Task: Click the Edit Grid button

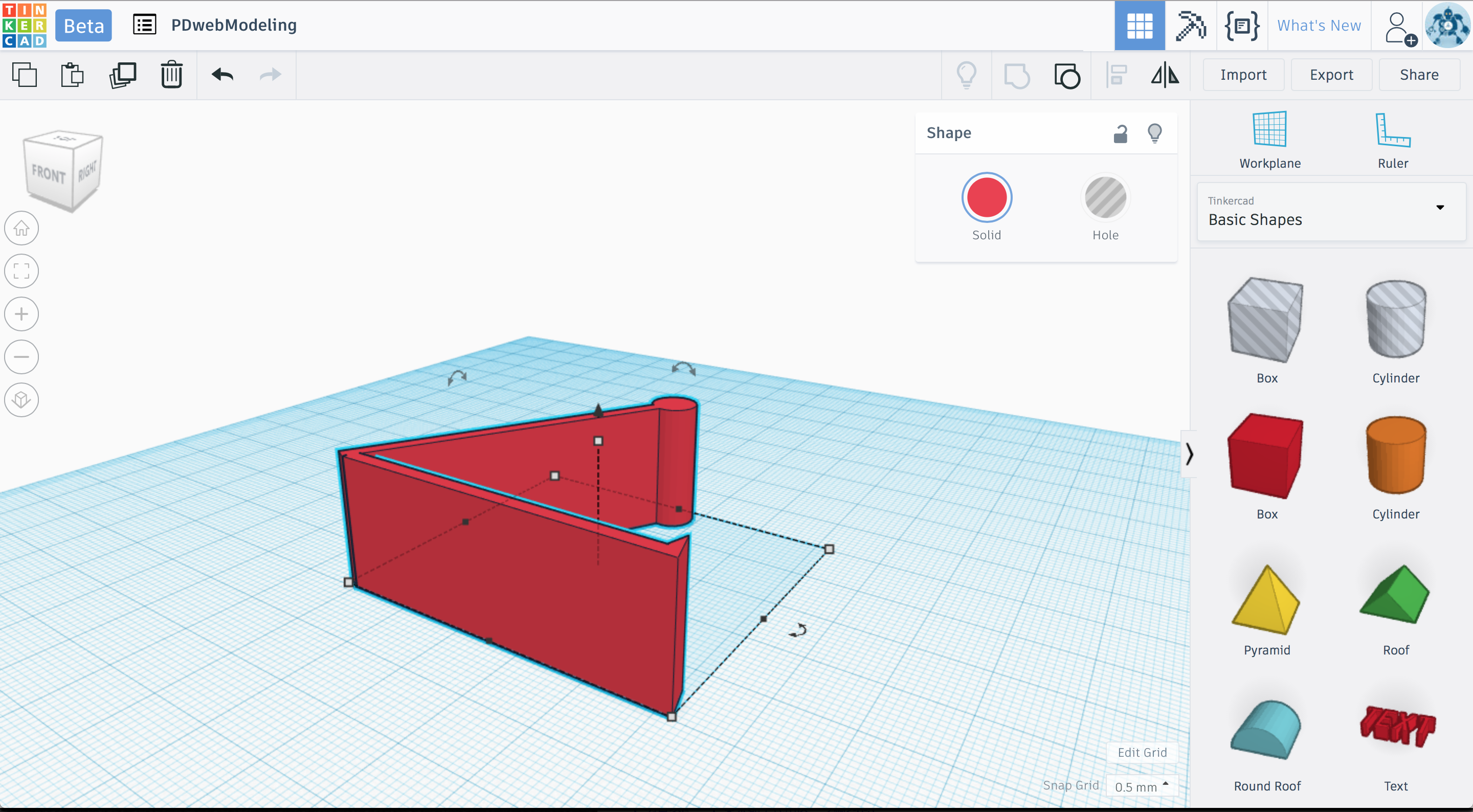Action: click(x=1142, y=752)
